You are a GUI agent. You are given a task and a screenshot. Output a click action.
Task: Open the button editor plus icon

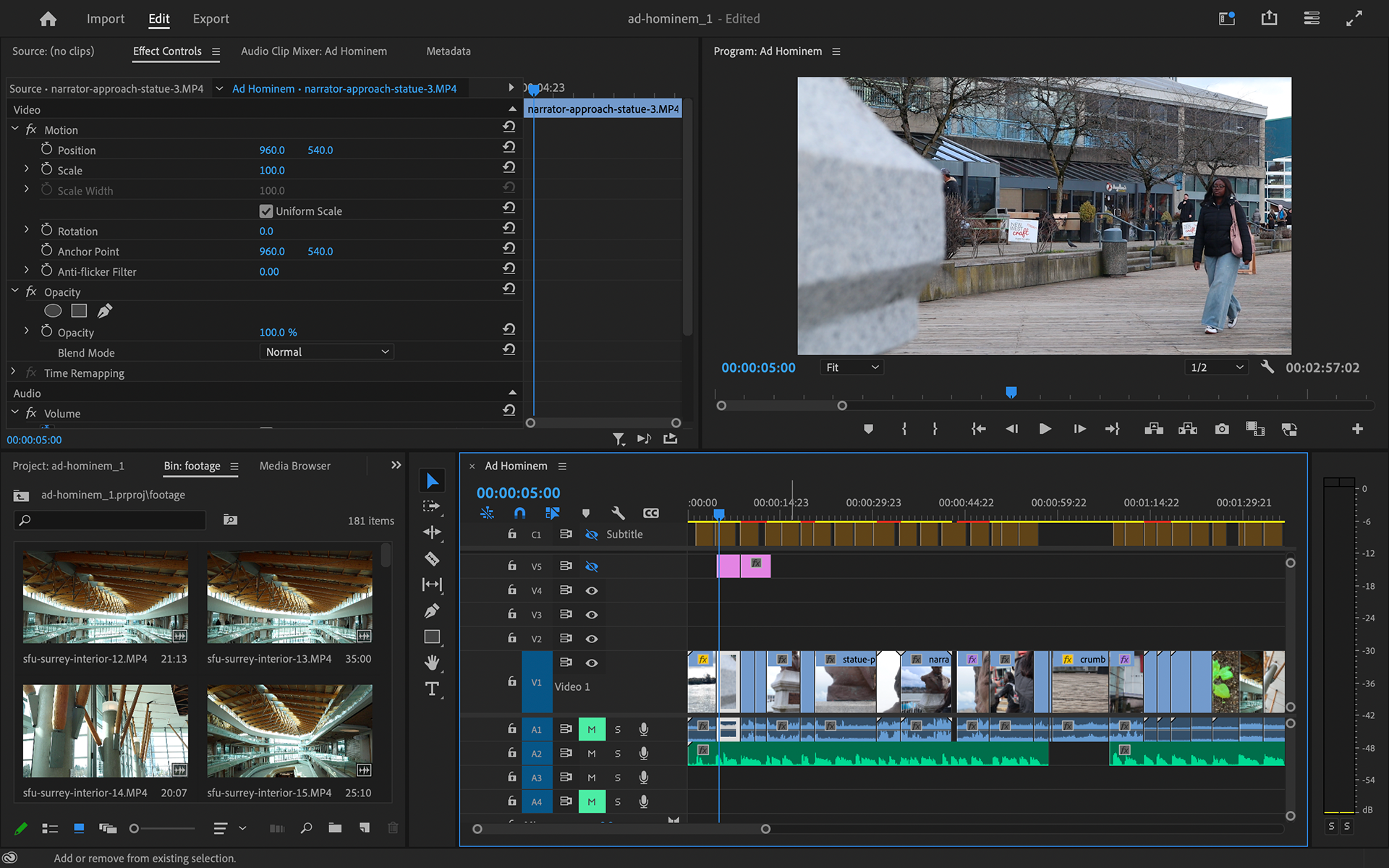[1357, 429]
